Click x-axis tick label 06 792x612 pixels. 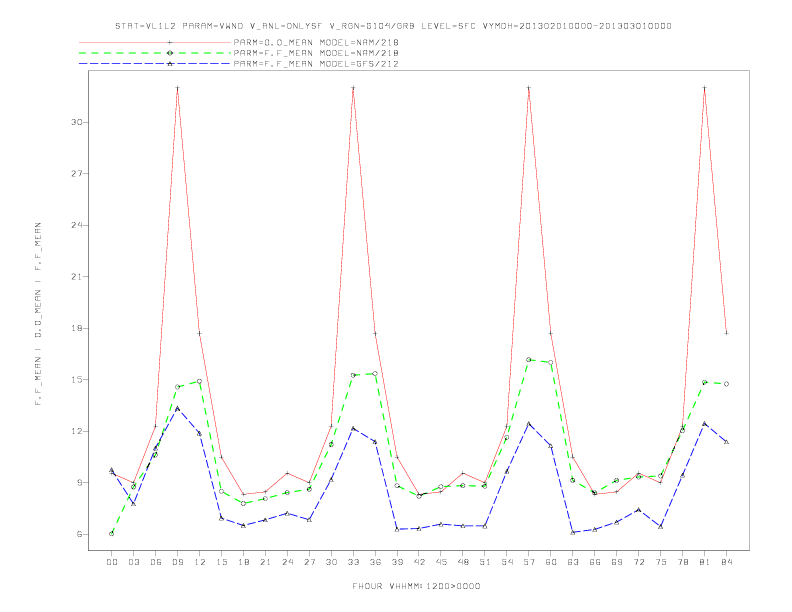coord(156,562)
